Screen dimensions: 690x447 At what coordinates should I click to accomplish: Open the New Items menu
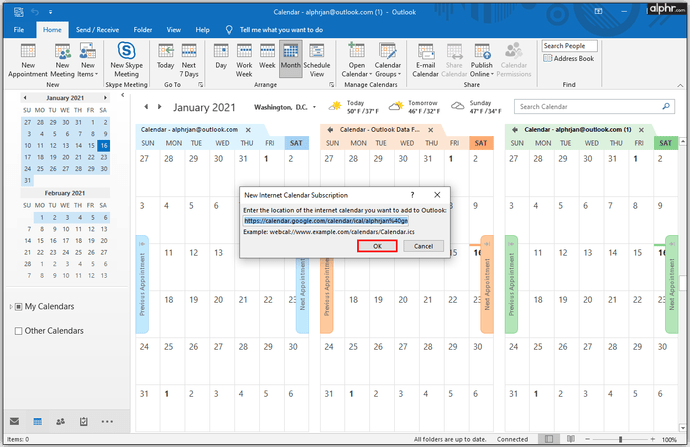(x=88, y=60)
